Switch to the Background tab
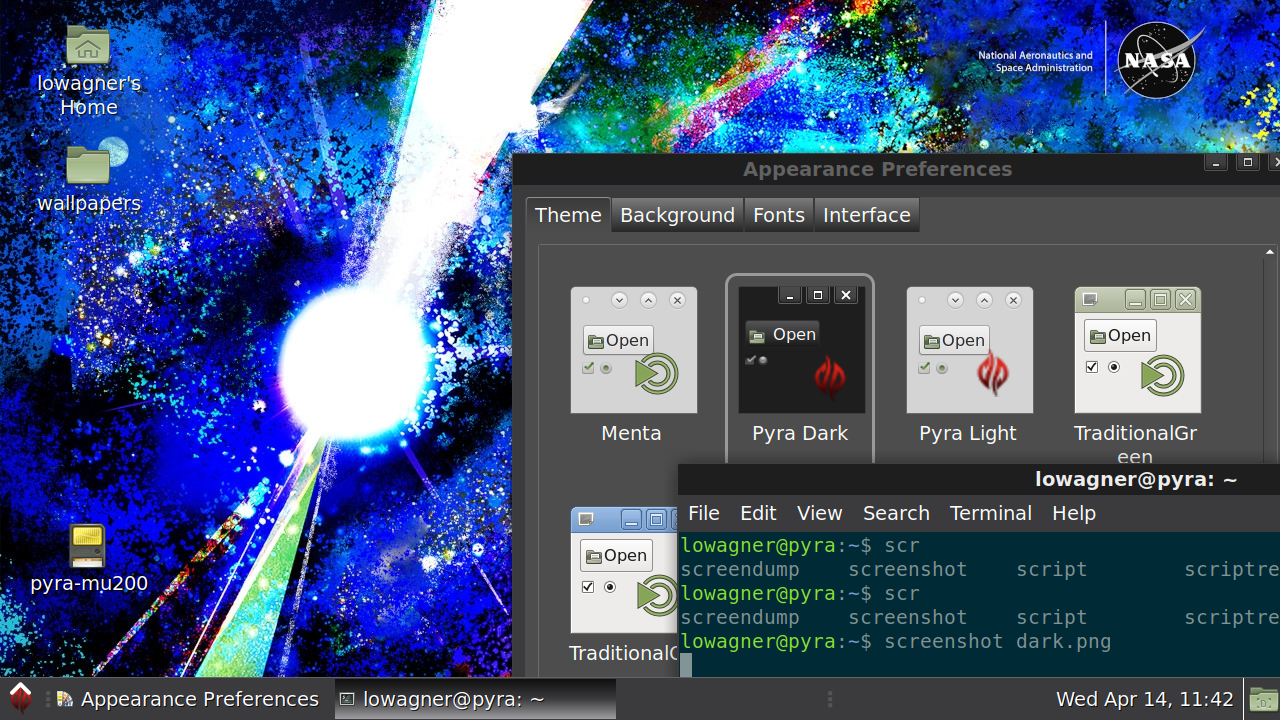1280x720 pixels. pyautogui.click(x=677, y=215)
